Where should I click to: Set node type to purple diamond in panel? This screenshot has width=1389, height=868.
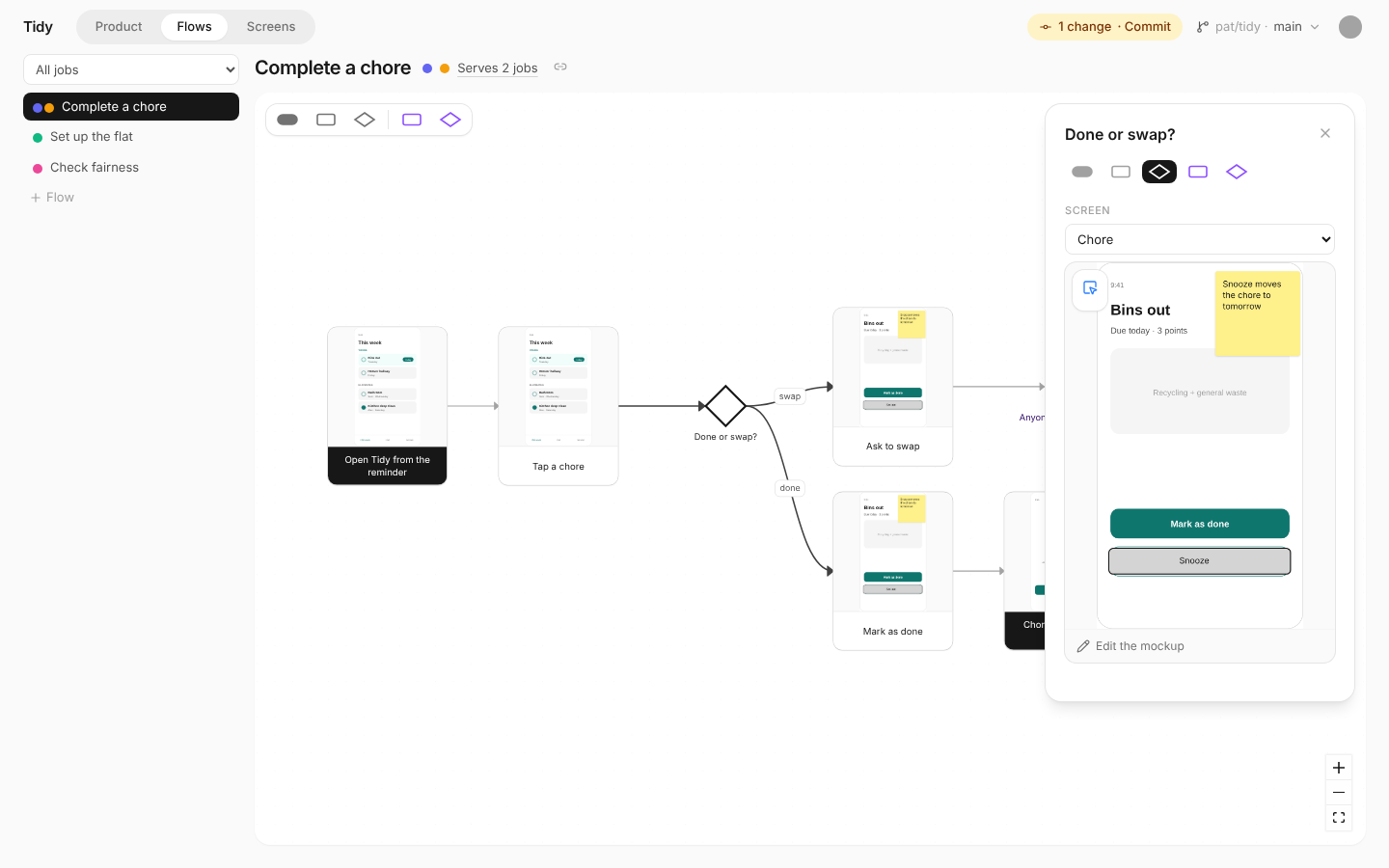click(x=1237, y=172)
